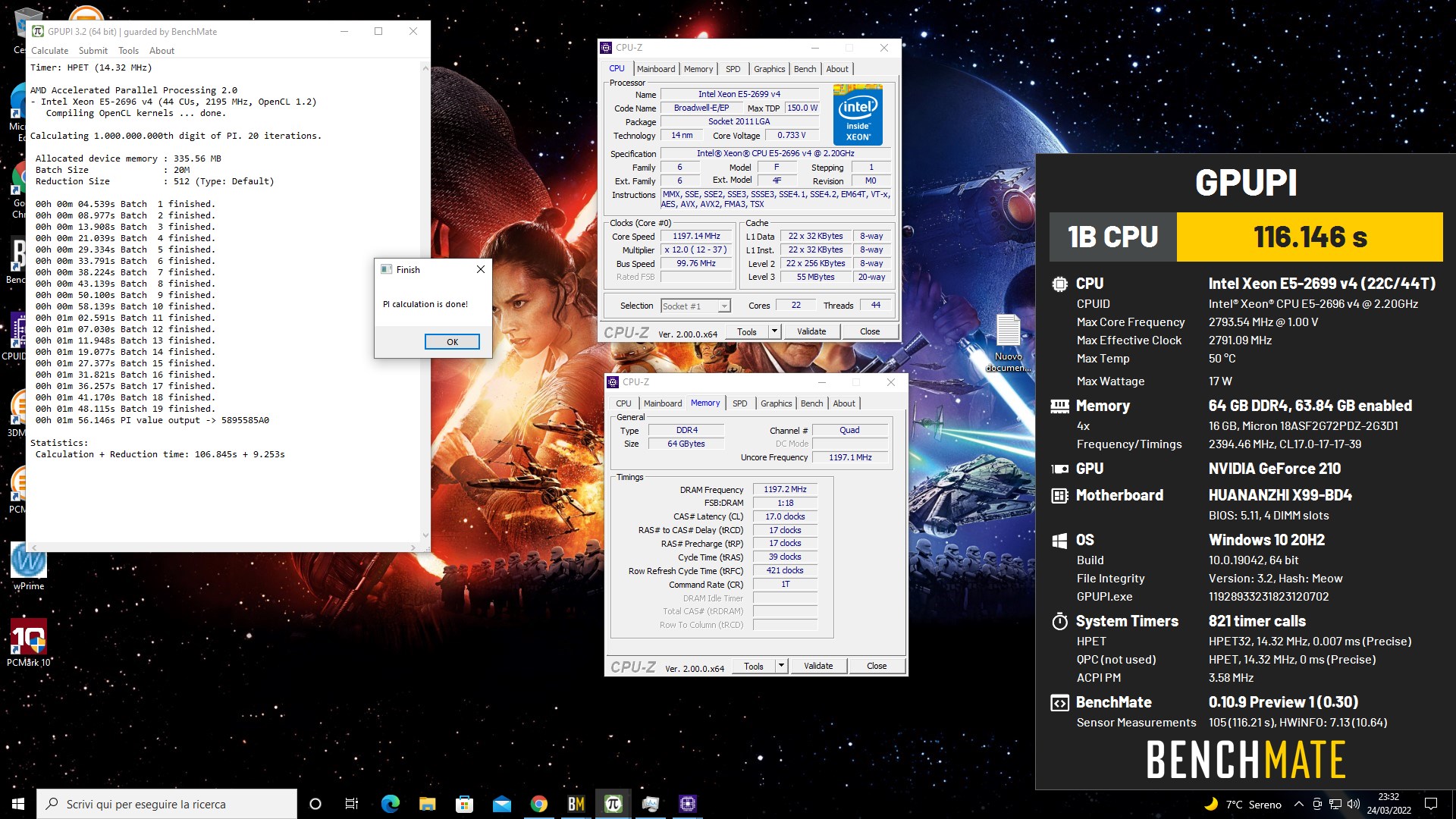Click GPUPI vertical scrollbar
This screenshot has height=819, width=1456.
[425, 303]
